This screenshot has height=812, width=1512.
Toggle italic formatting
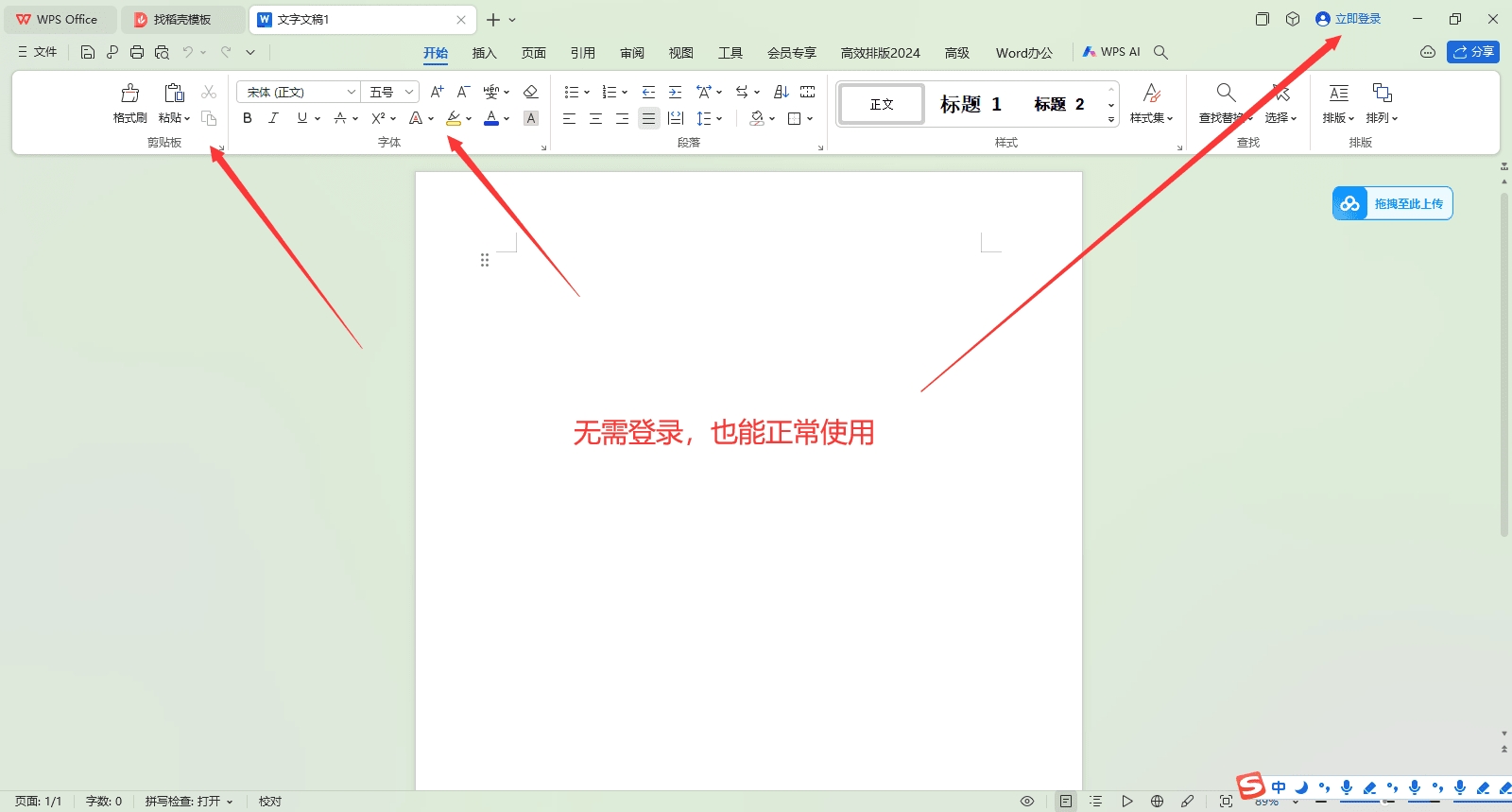(274, 118)
